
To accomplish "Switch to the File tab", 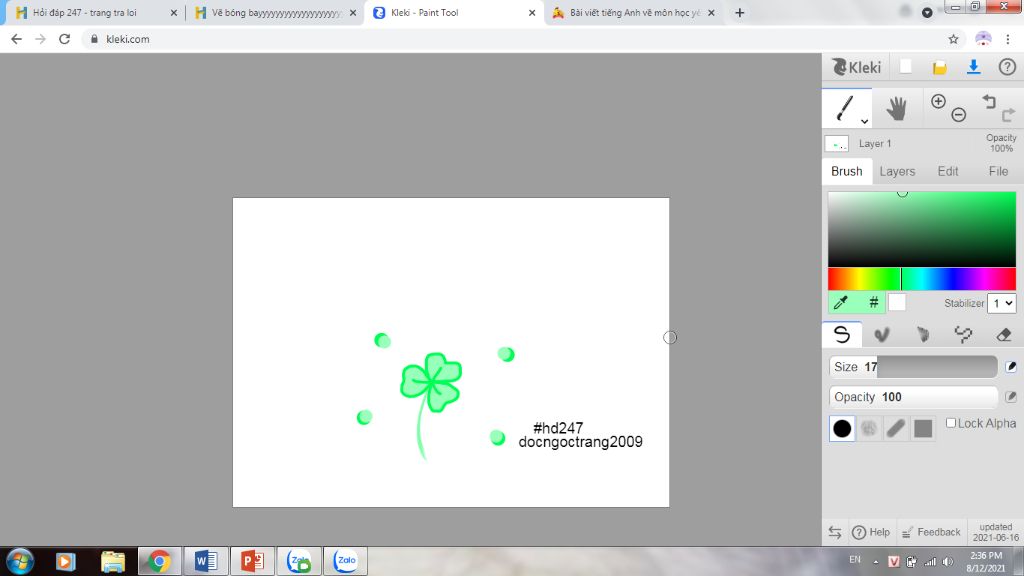I will (x=998, y=171).
